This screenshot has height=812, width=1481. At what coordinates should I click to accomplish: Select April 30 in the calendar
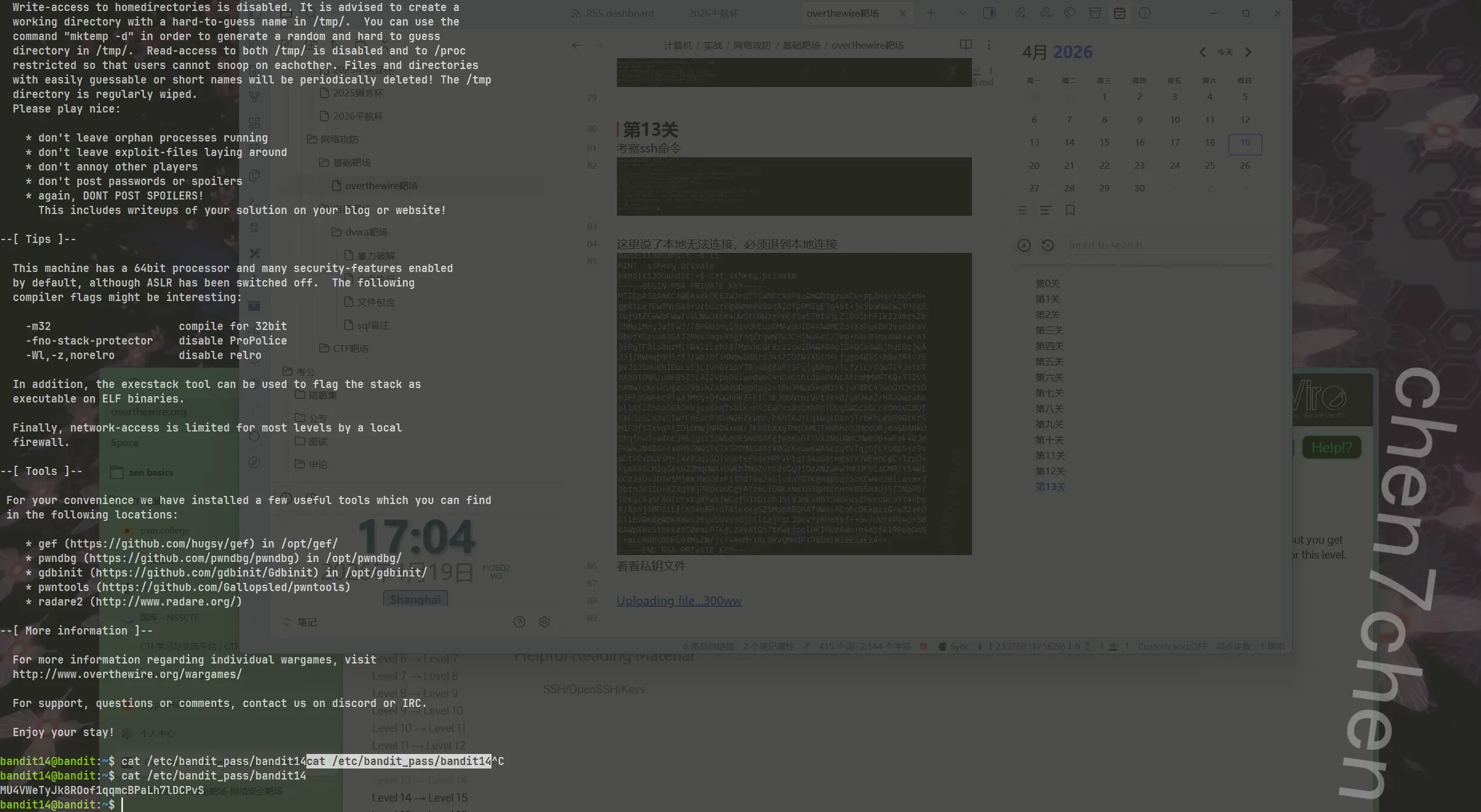1140,188
